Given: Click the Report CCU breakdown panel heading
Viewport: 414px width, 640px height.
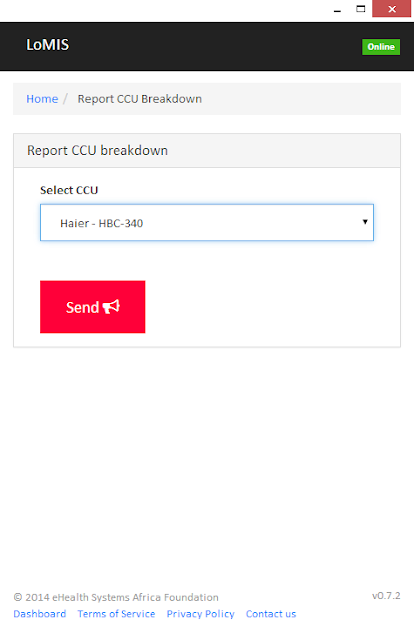Looking at the screenshot, I should [x=97, y=151].
